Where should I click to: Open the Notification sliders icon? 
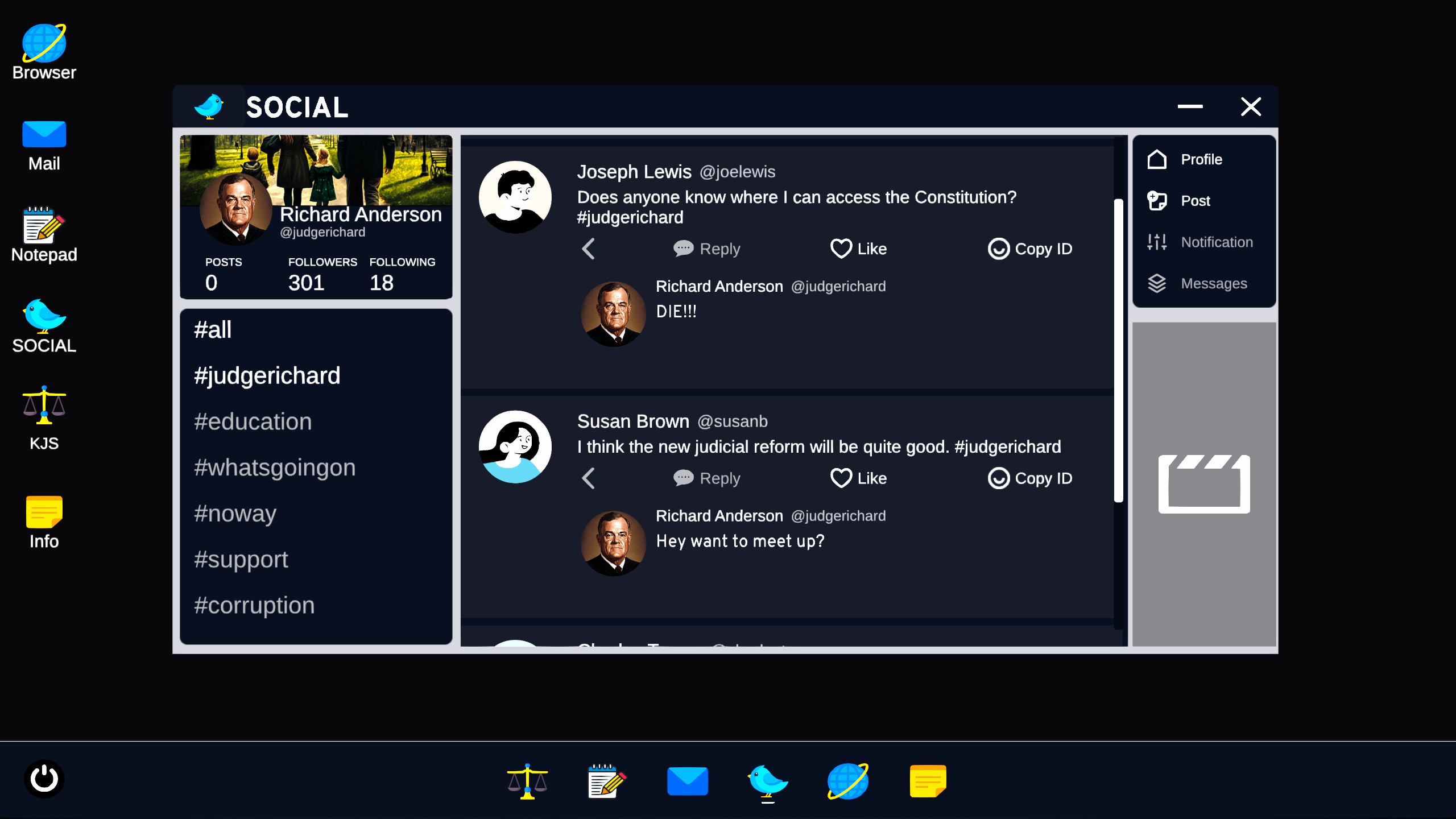1156,242
